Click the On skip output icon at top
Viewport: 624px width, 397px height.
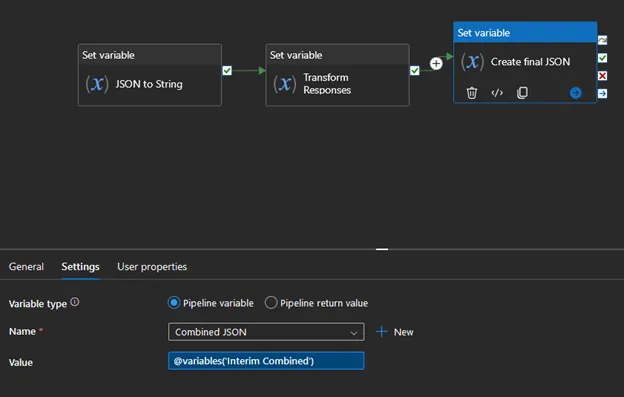603,40
